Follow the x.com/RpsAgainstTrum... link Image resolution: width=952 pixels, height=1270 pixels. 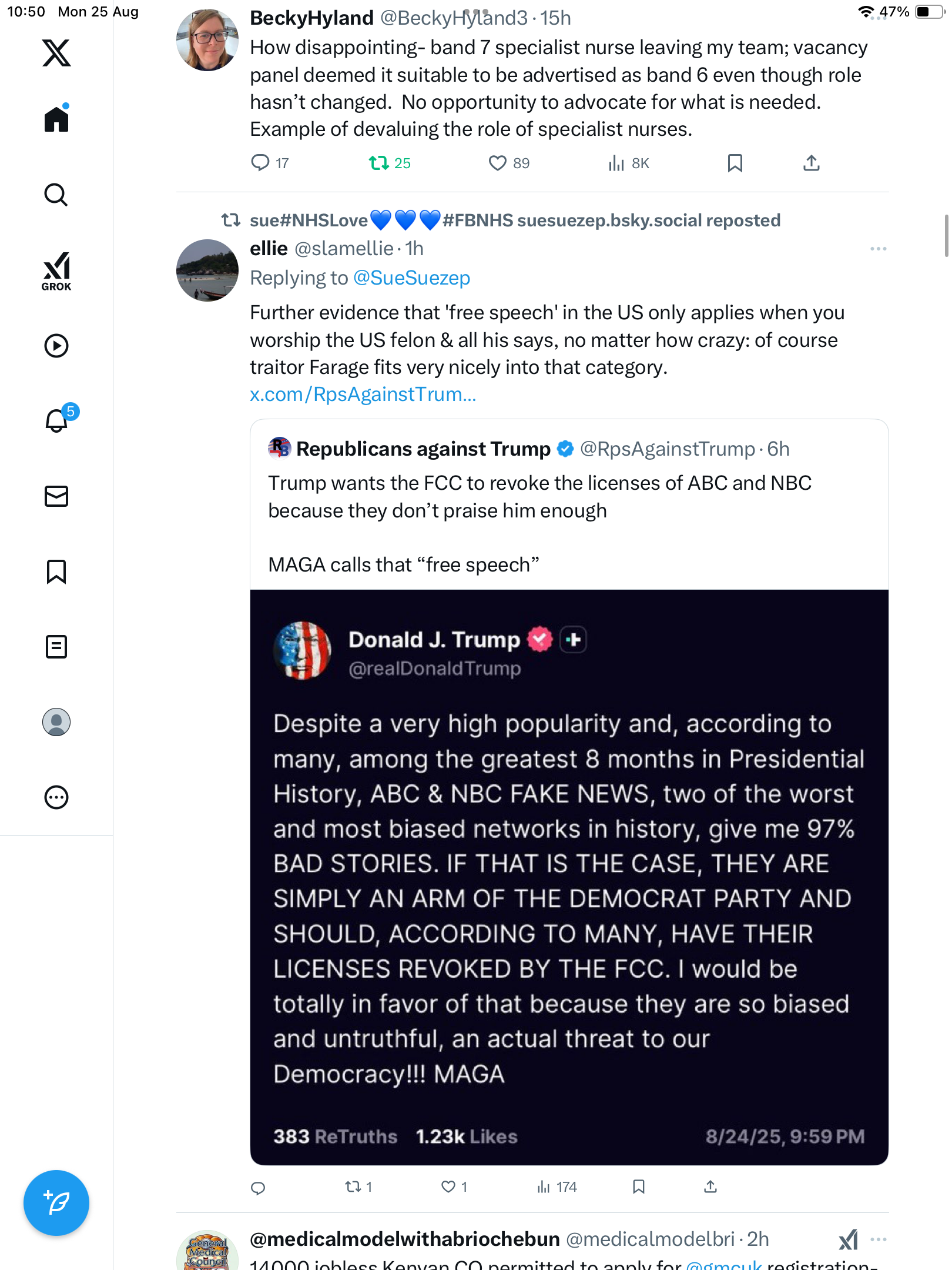[x=363, y=395]
